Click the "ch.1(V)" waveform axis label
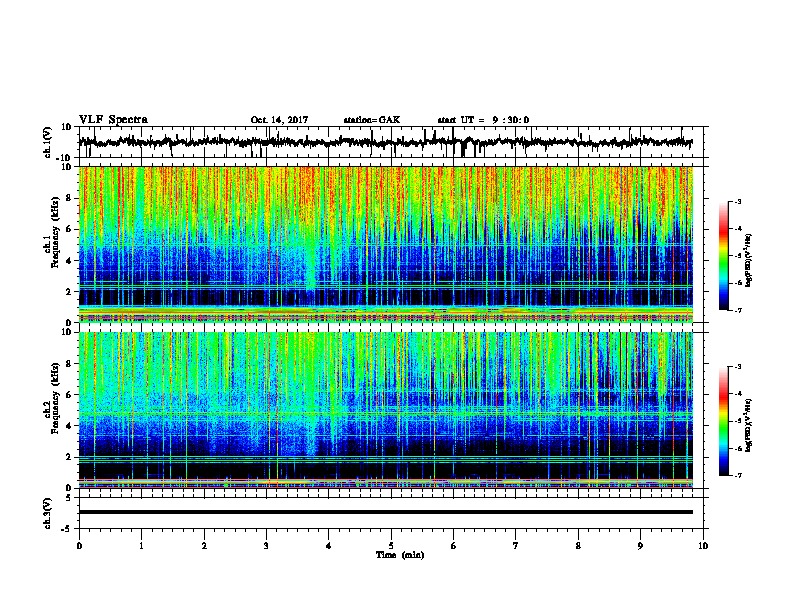Screen dimensions: 792x612 click(x=48, y=142)
